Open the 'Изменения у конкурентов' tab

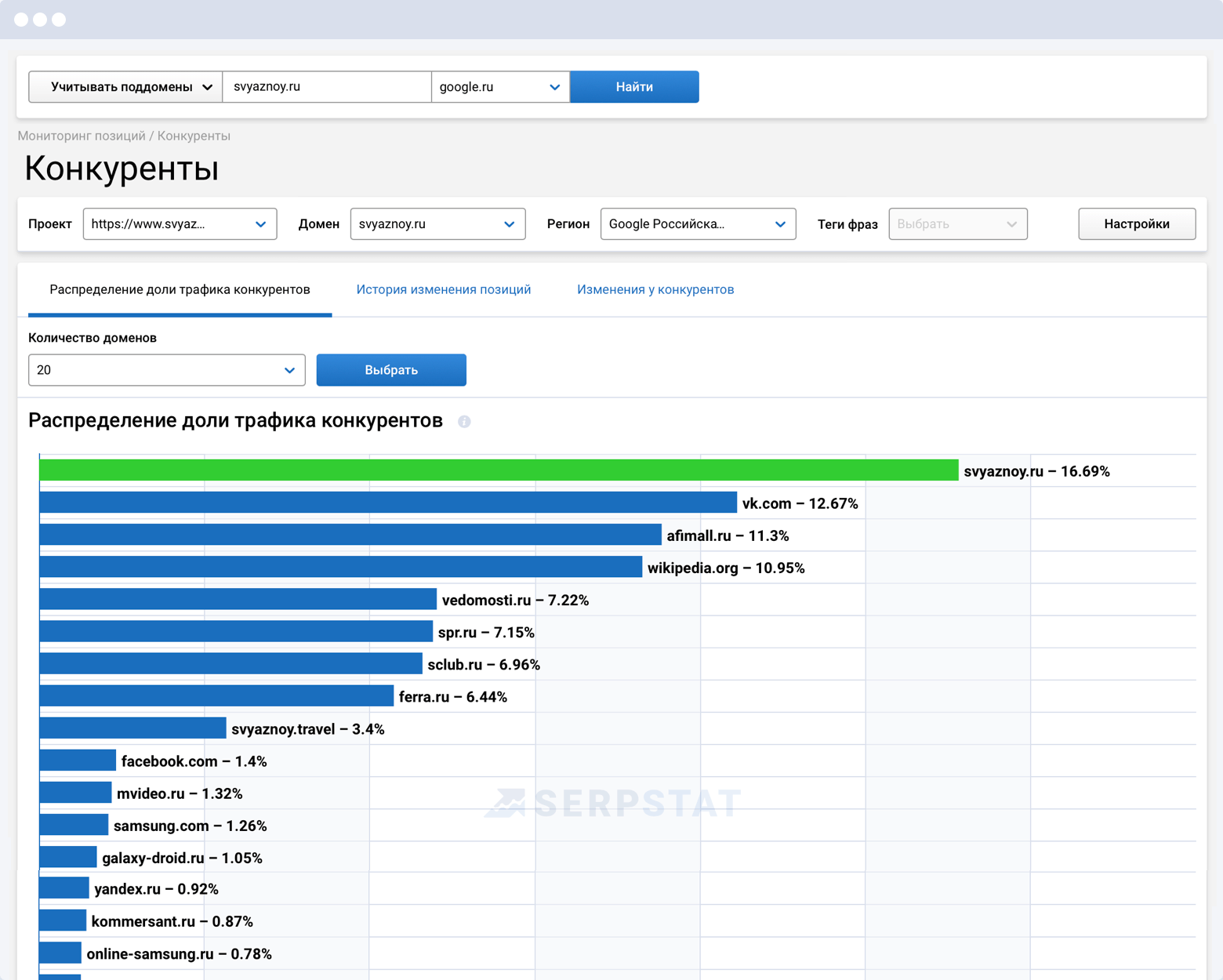pyautogui.click(x=655, y=290)
